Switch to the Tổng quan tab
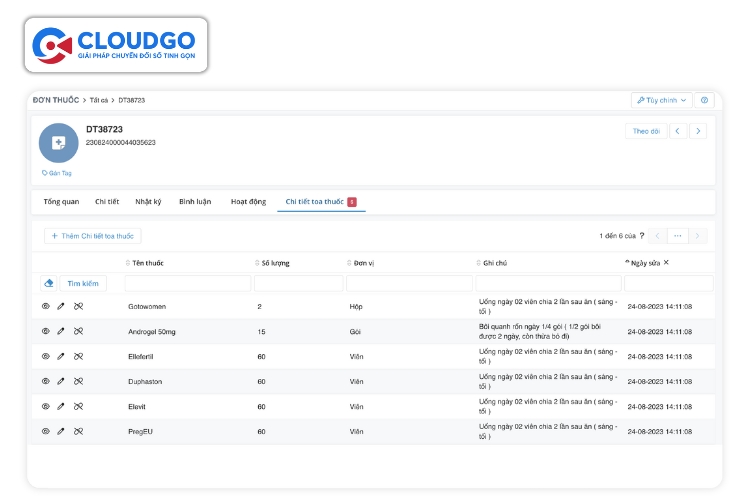Image resolution: width=750 pixels, height=500 pixels. pos(61,201)
